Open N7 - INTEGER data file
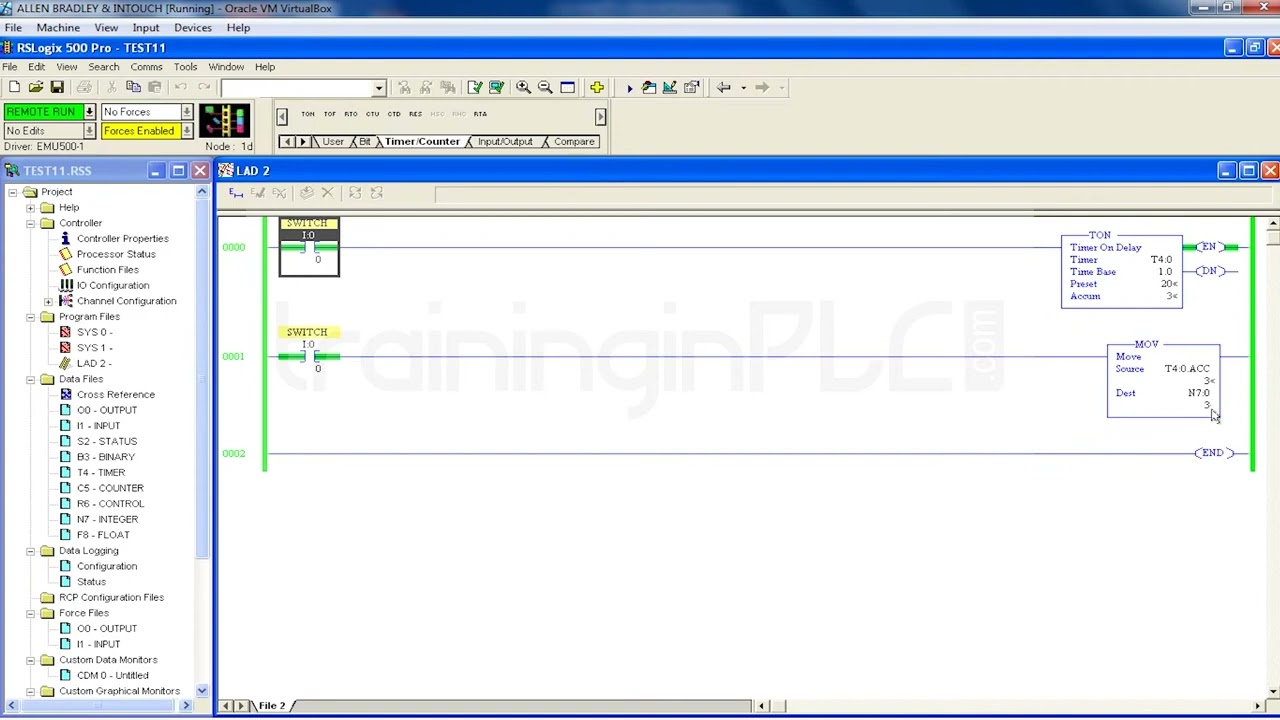1280x720 pixels. [x=107, y=519]
